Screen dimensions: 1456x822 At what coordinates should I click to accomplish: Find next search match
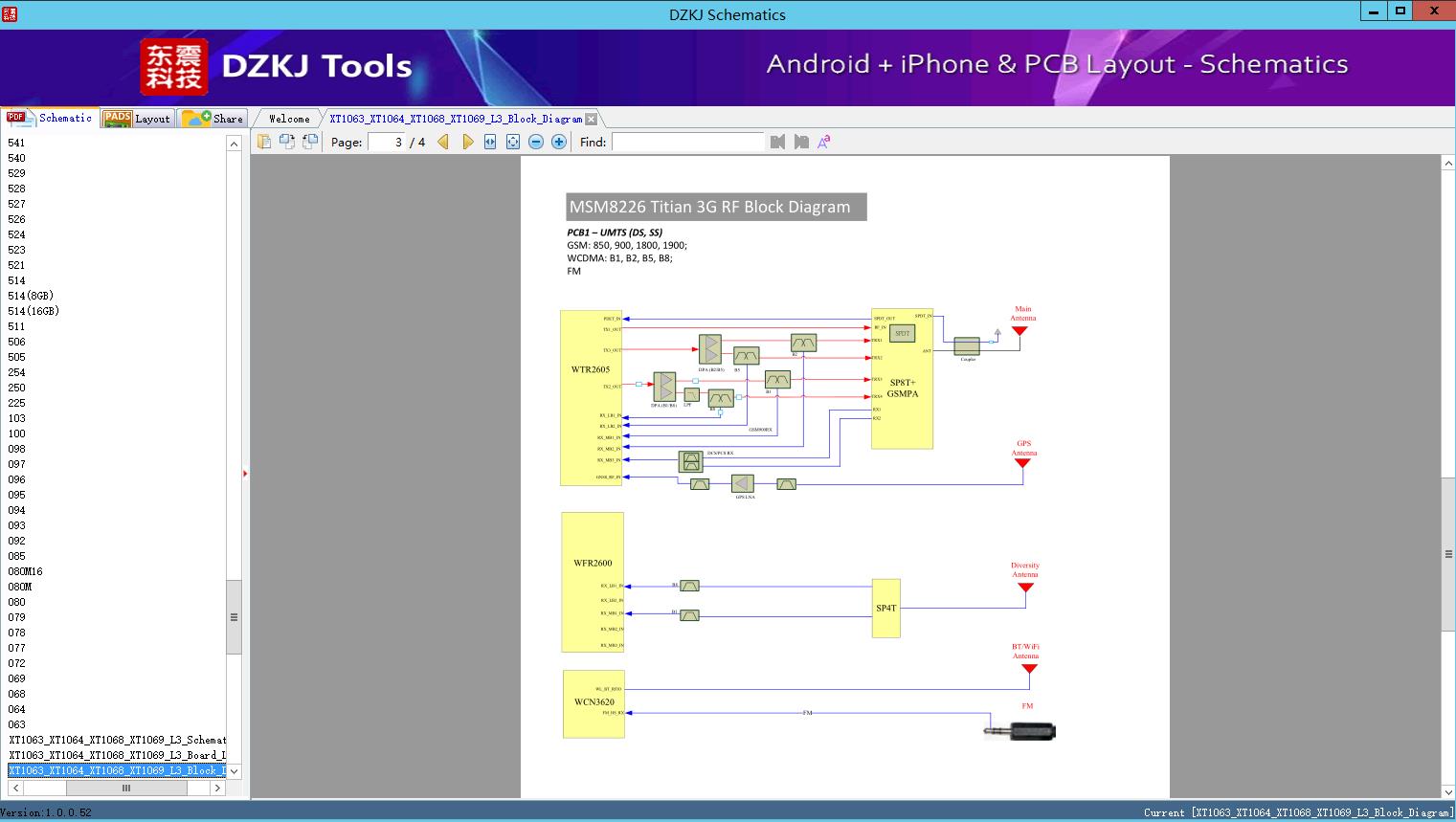pos(801,142)
